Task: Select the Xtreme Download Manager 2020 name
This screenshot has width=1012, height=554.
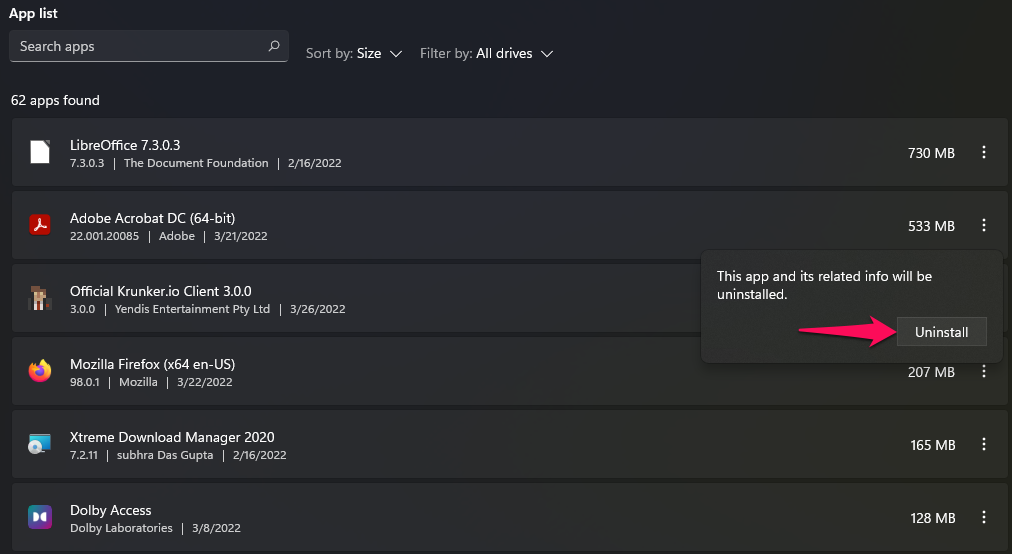Action: [x=172, y=437]
